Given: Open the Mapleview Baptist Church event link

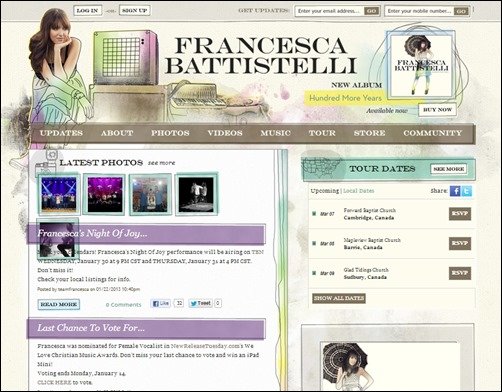Looking at the screenshot, I should click(x=372, y=240).
